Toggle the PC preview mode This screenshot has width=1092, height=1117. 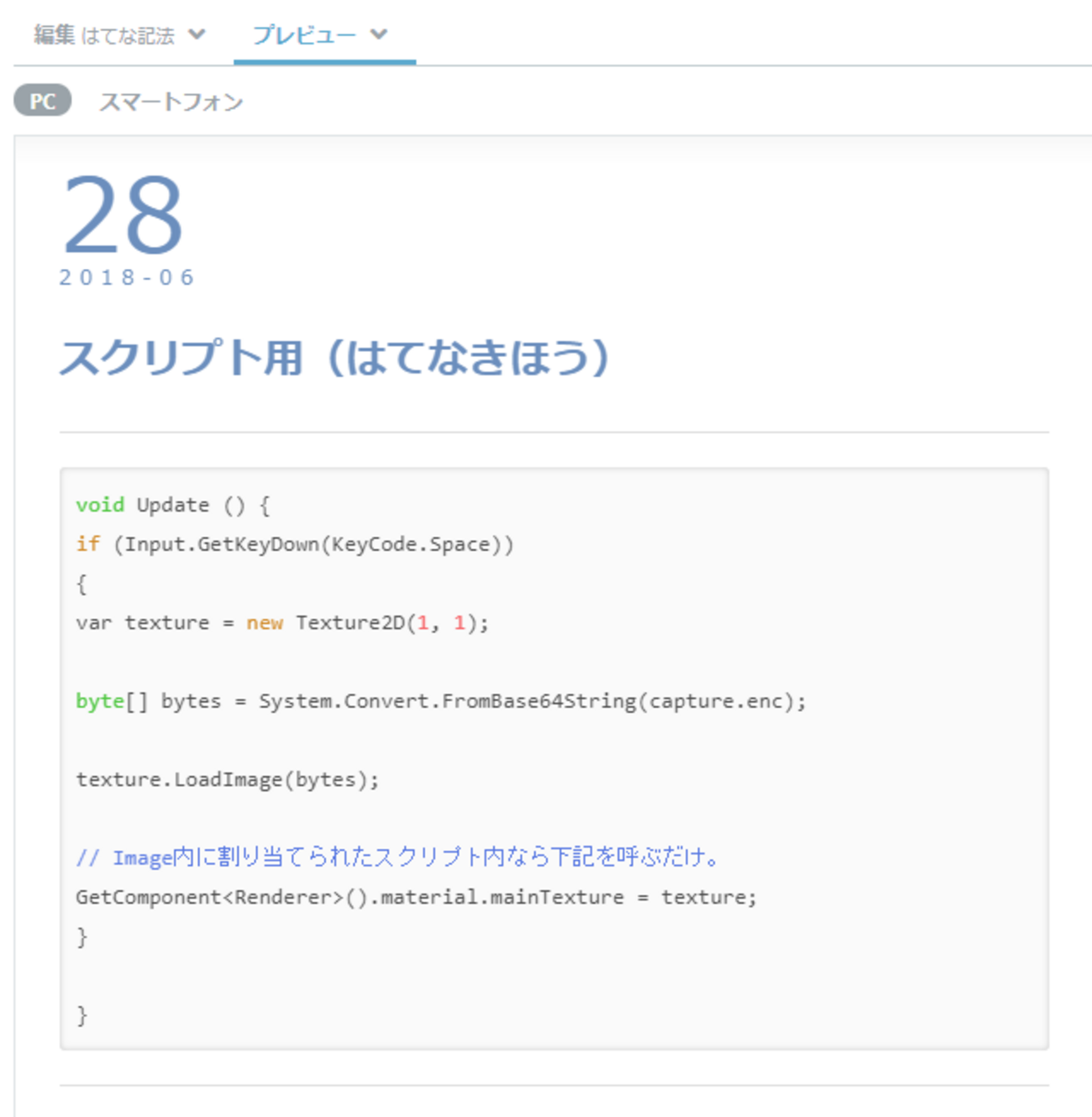click(43, 101)
